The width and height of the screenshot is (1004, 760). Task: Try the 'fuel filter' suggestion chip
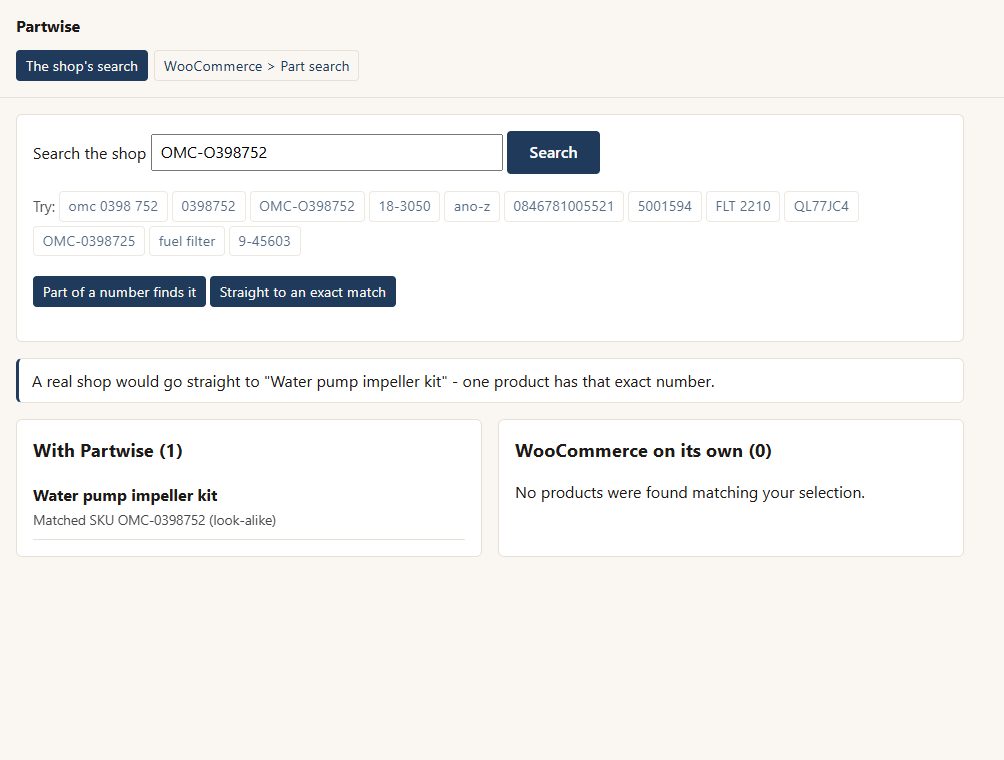(187, 241)
